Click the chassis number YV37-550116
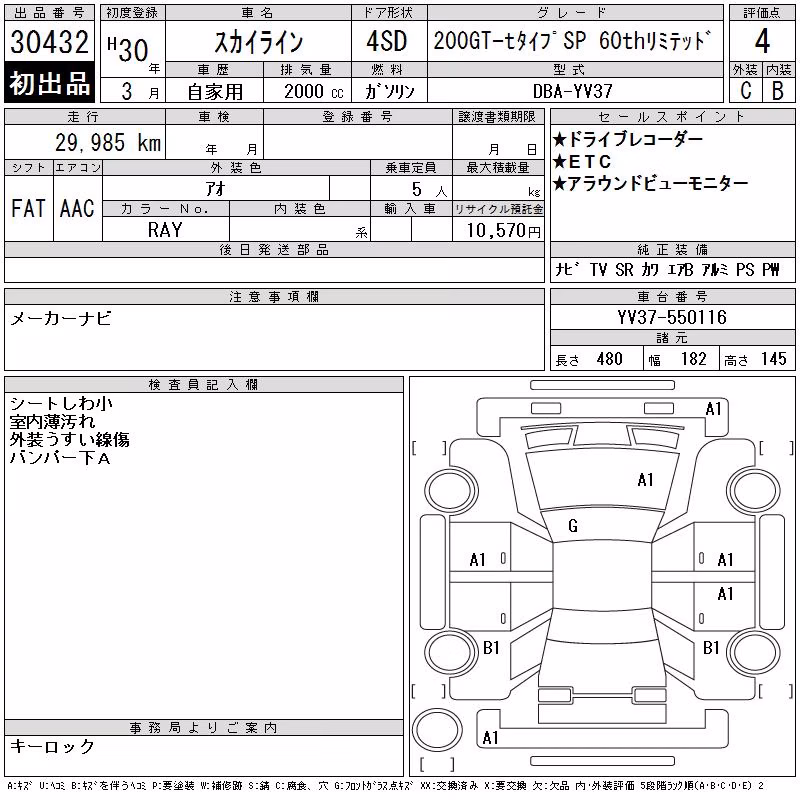Image resolution: width=800 pixels, height=800 pixels. [672, 317]
